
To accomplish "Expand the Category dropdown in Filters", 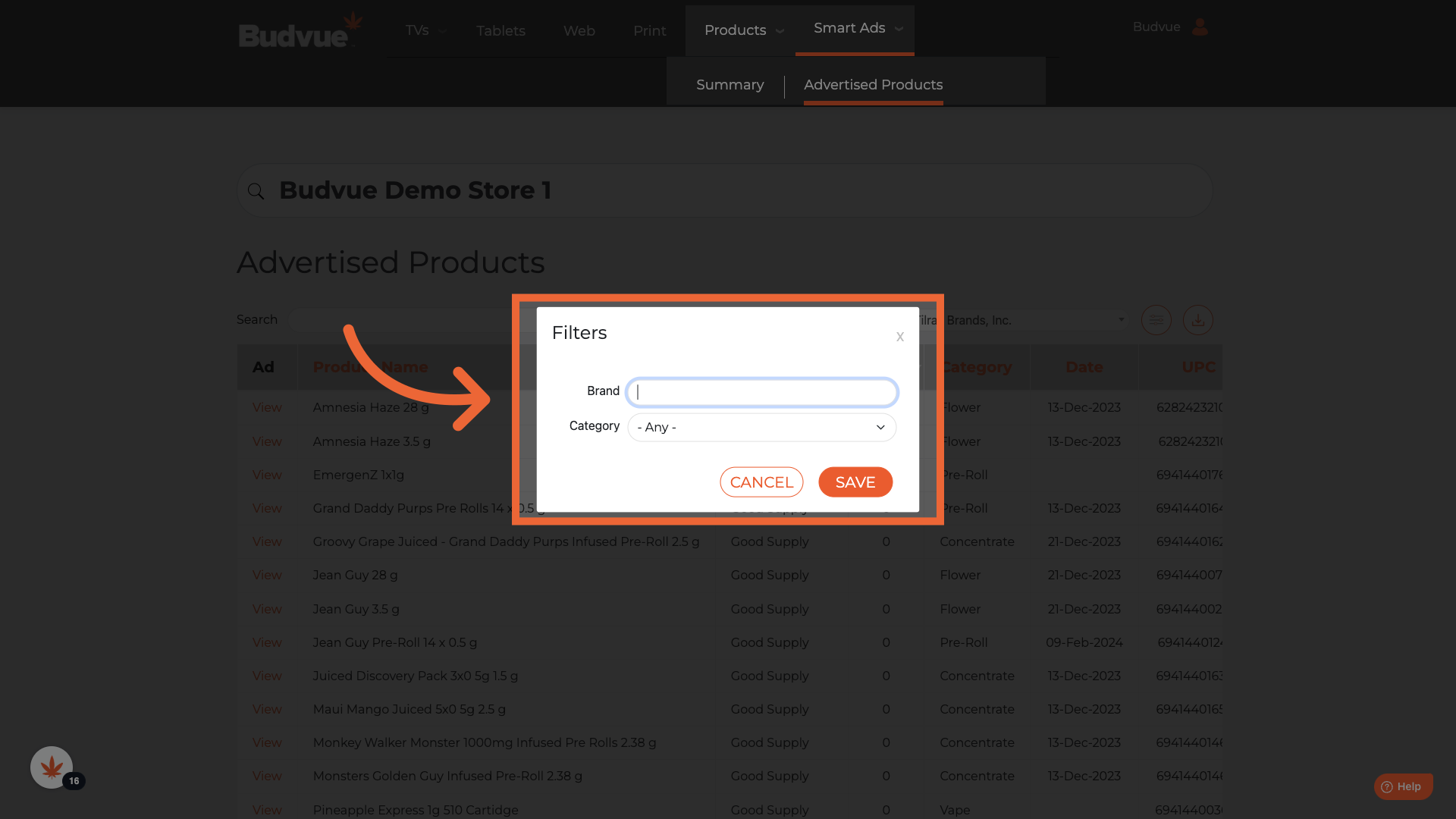I will [761, 427].
